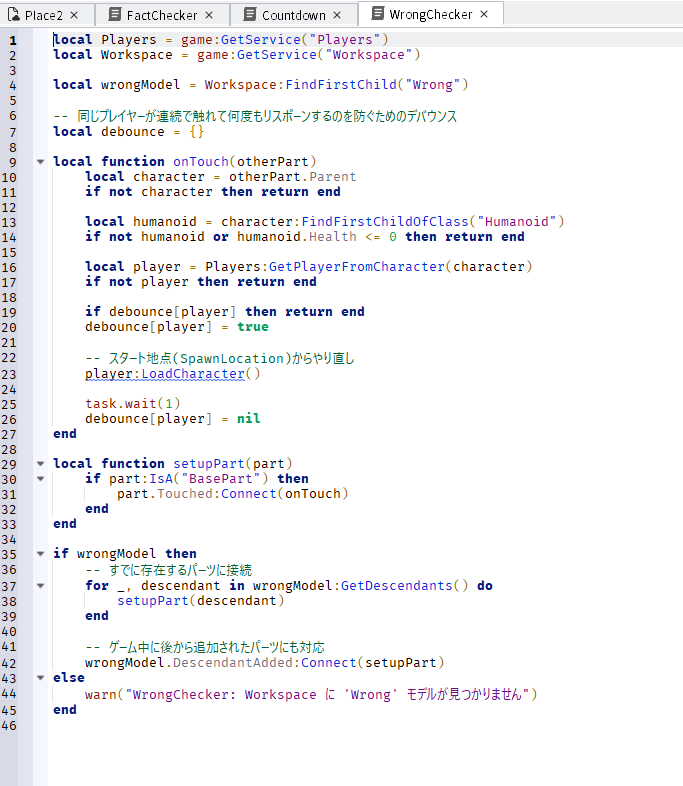Click 'DescendantAdded' on line 42

coord(233,663)
